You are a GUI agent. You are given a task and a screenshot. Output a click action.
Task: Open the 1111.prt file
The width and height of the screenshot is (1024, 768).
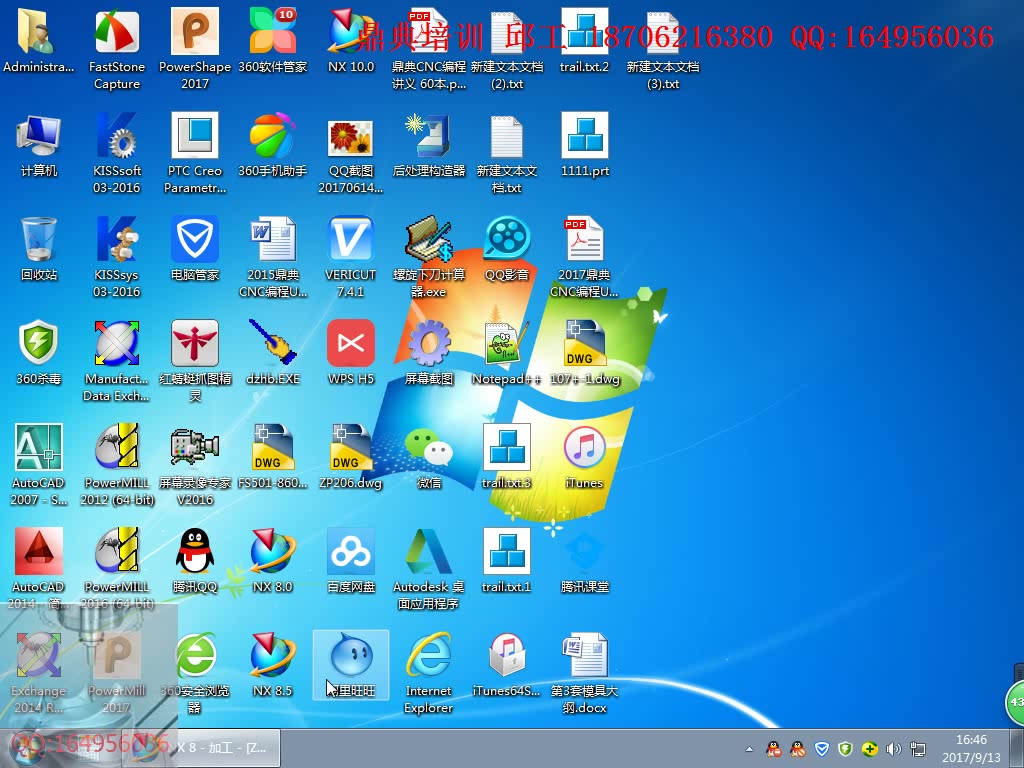point(584,144)
